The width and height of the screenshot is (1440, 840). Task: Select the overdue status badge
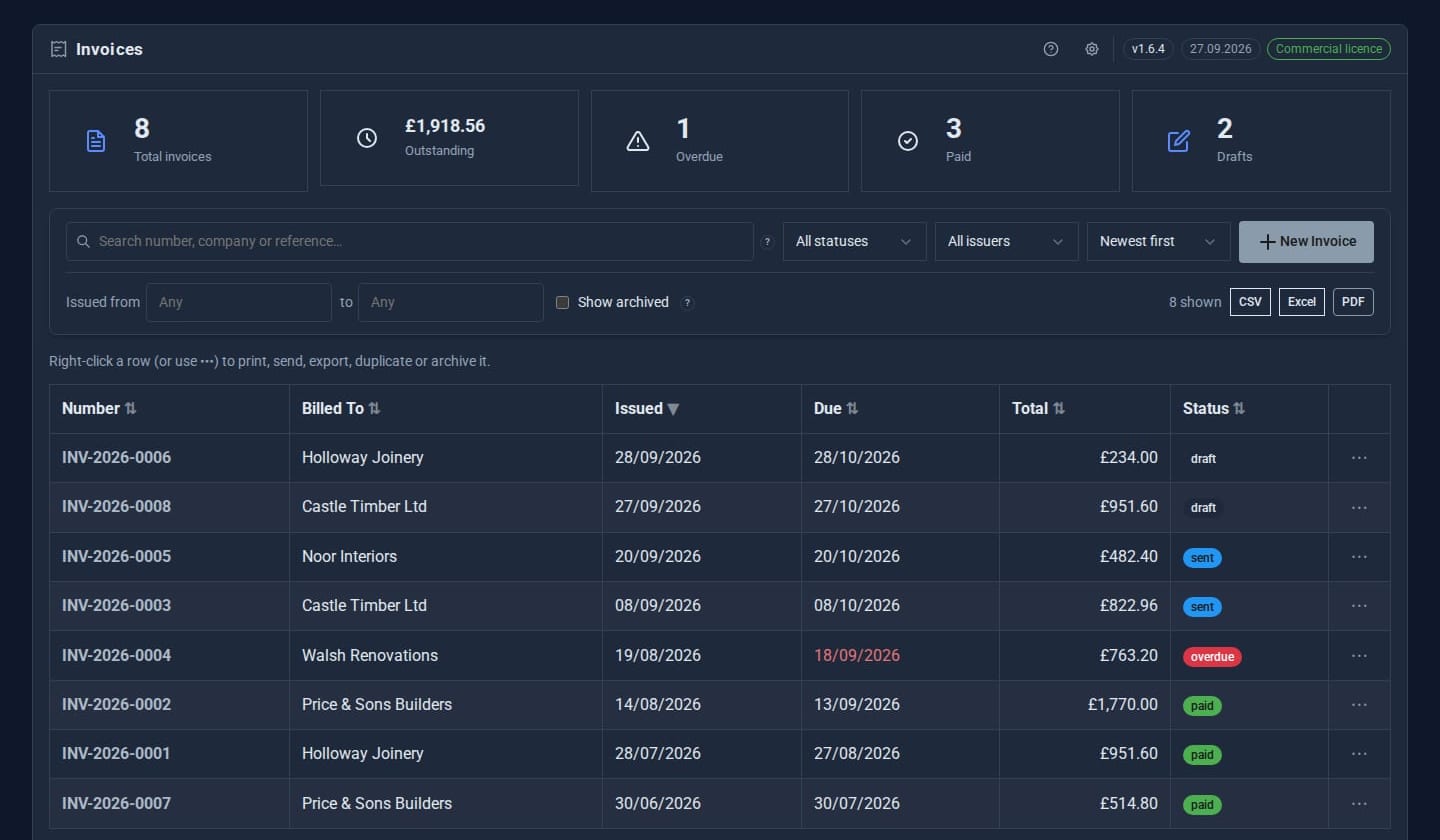(1212, 657)
